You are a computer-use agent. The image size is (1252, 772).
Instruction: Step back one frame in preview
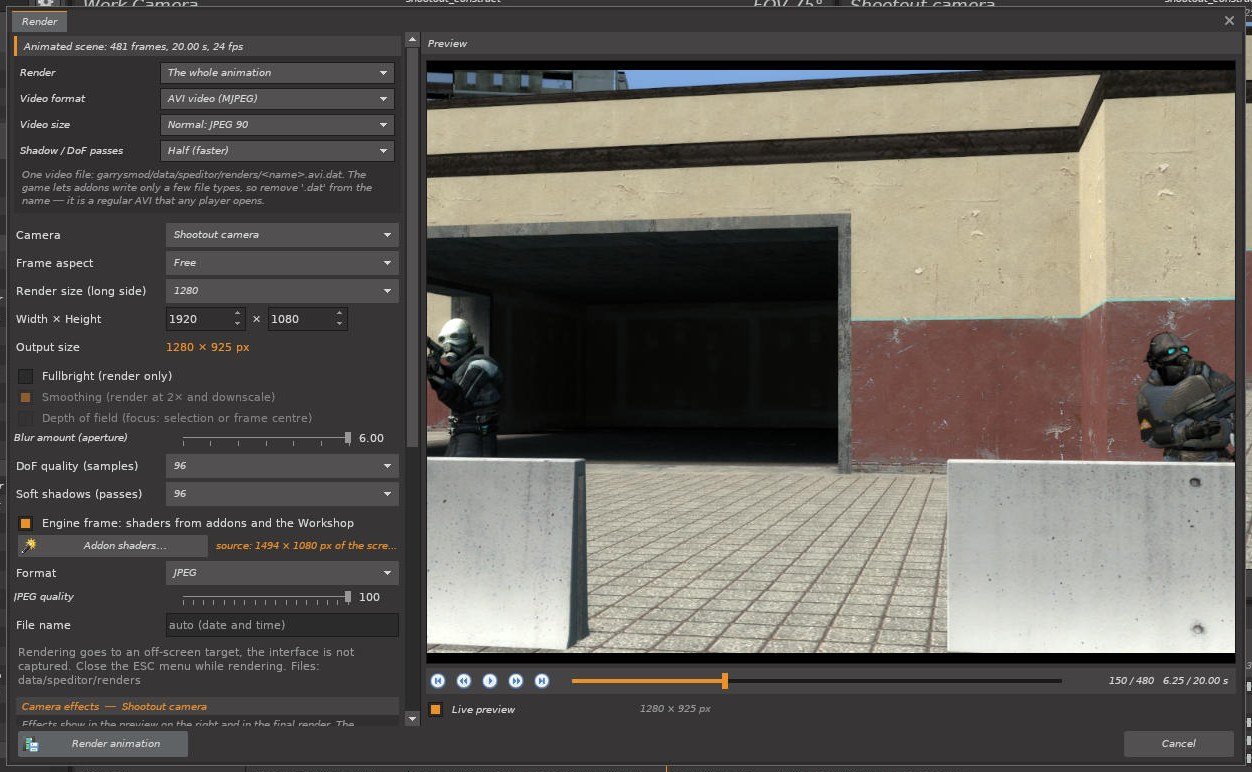(464, 681)
